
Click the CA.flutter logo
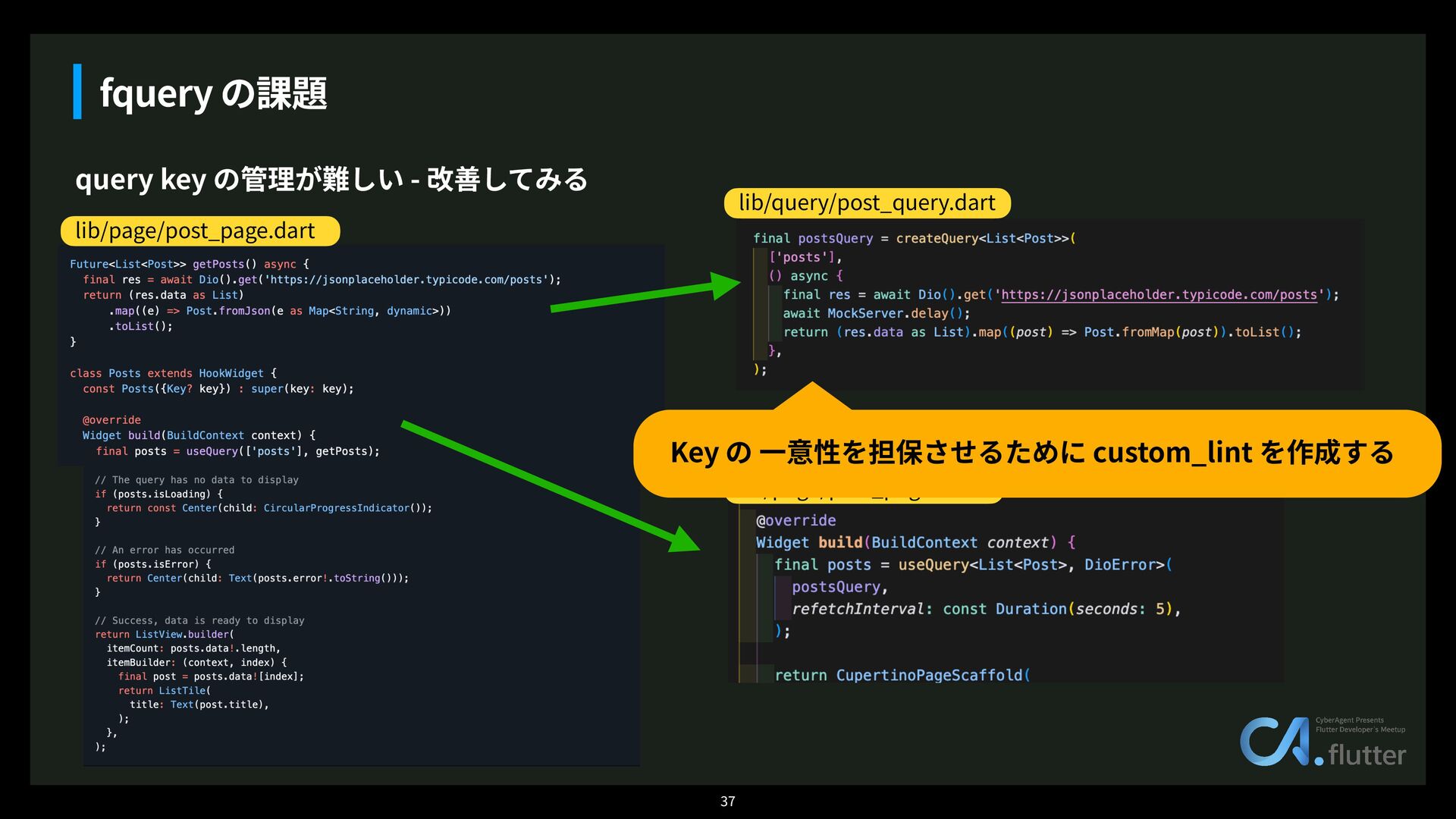1323,742
